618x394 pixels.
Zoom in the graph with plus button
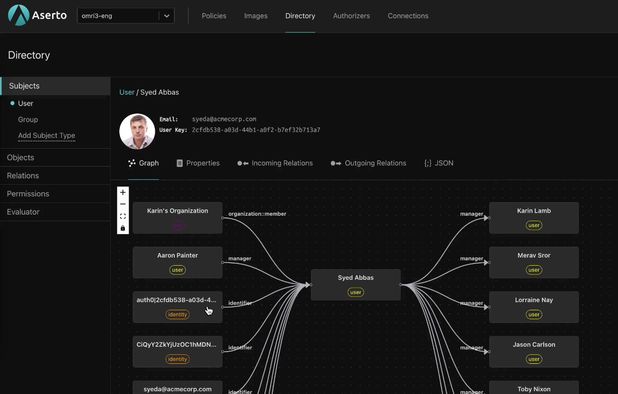tap(123, 192)
